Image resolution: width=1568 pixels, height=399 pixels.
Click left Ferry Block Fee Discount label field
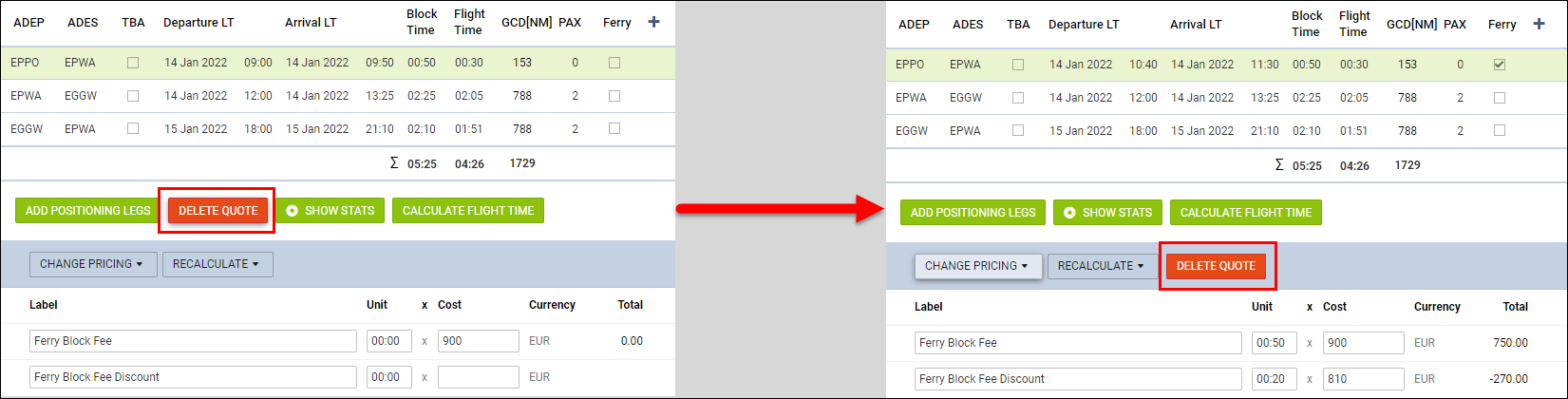pos(193,377)
